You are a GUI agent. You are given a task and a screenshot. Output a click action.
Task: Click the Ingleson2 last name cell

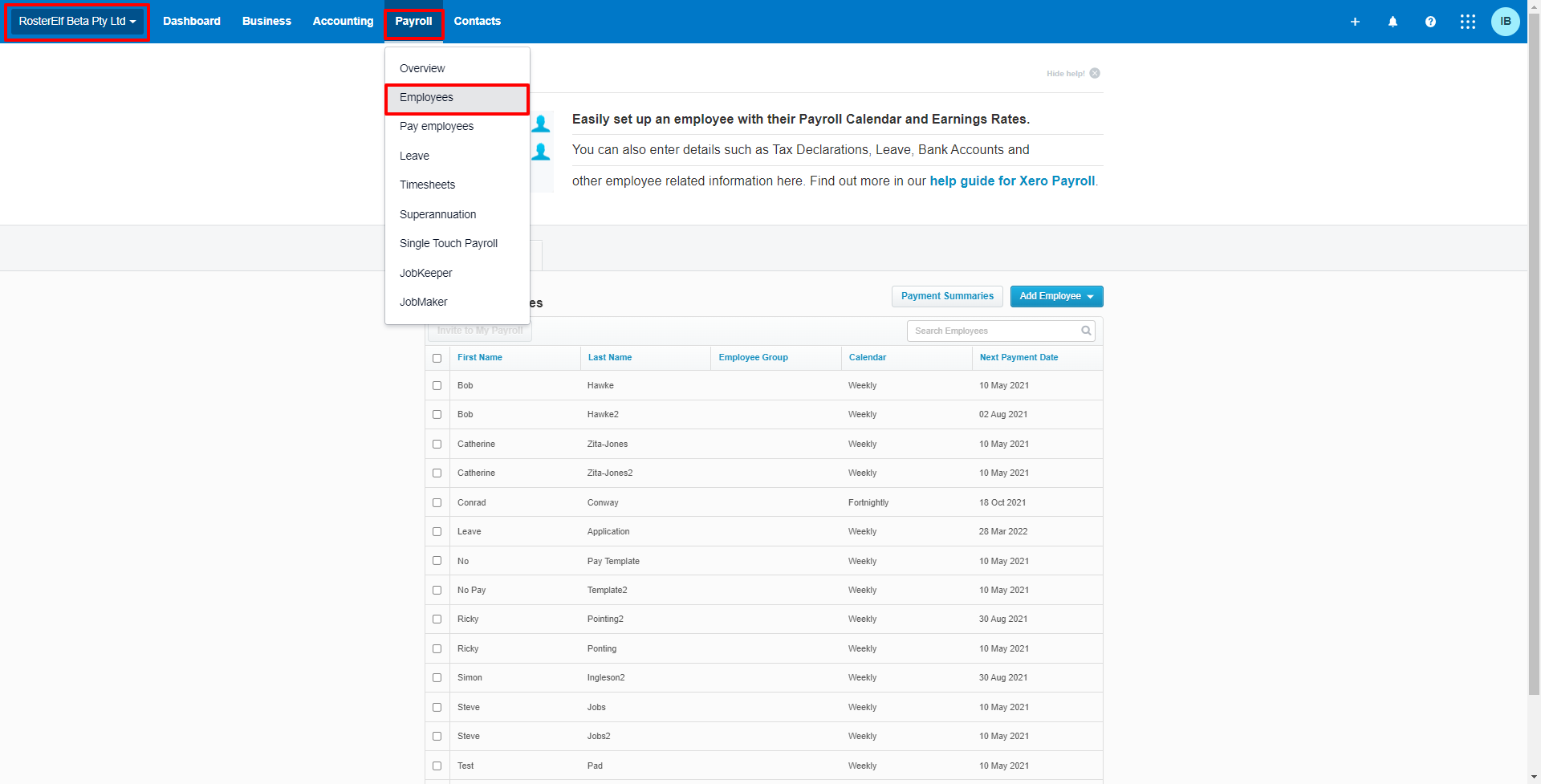(x=606, y=678)
